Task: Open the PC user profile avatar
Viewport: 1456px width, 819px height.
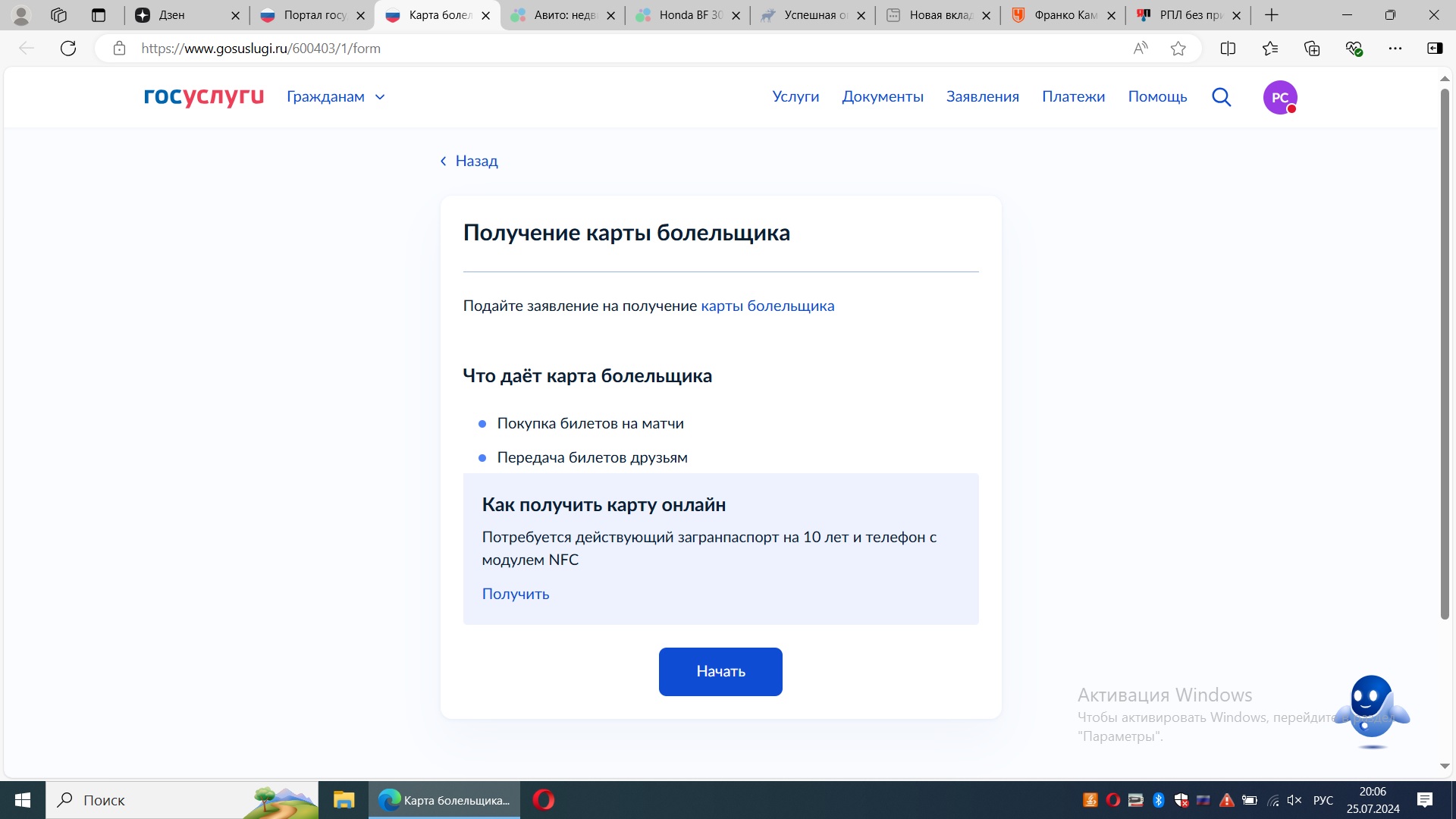Action: click(x=1280, y=97)
